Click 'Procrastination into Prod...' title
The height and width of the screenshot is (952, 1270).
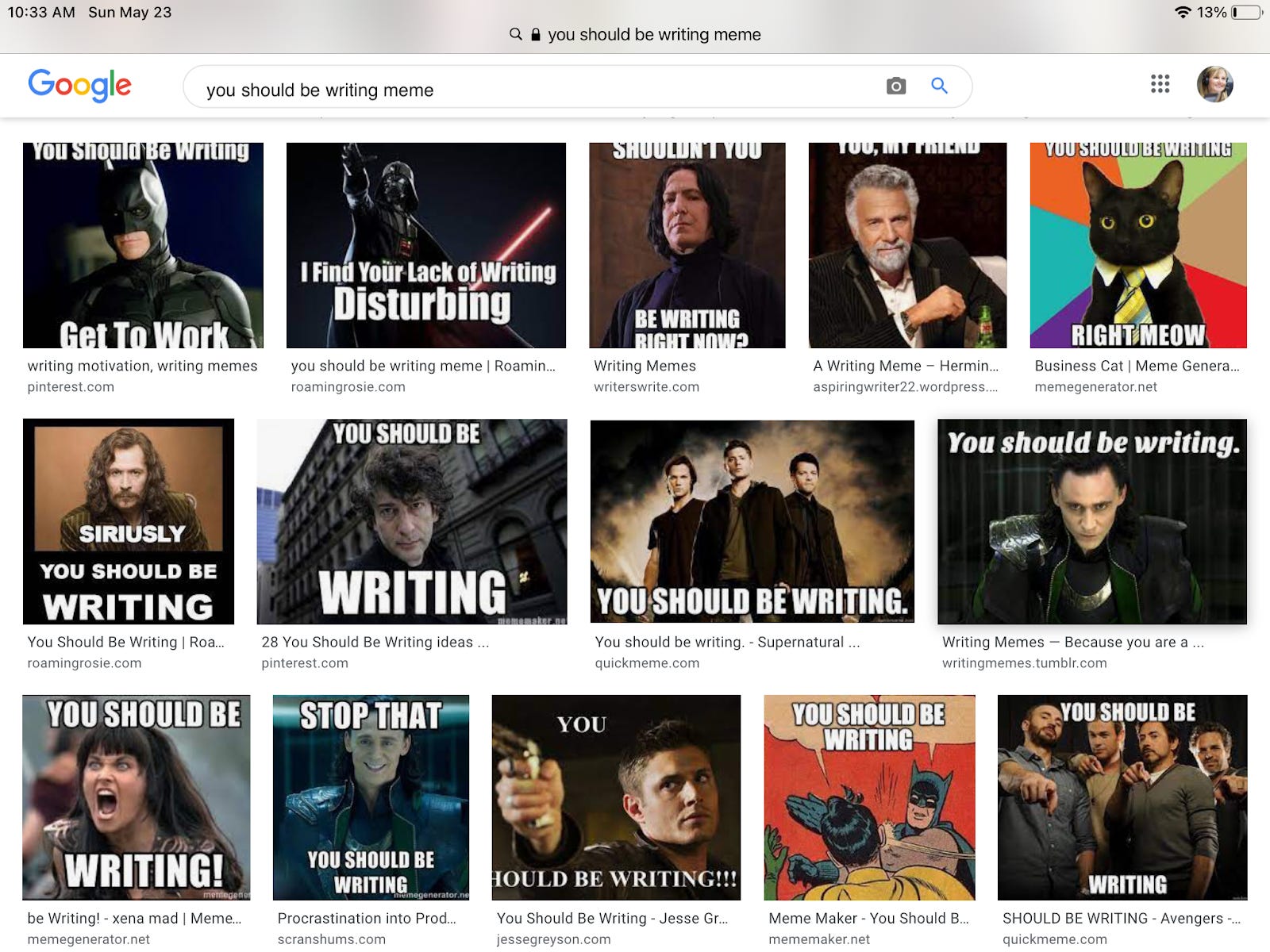tap(367, 918)
